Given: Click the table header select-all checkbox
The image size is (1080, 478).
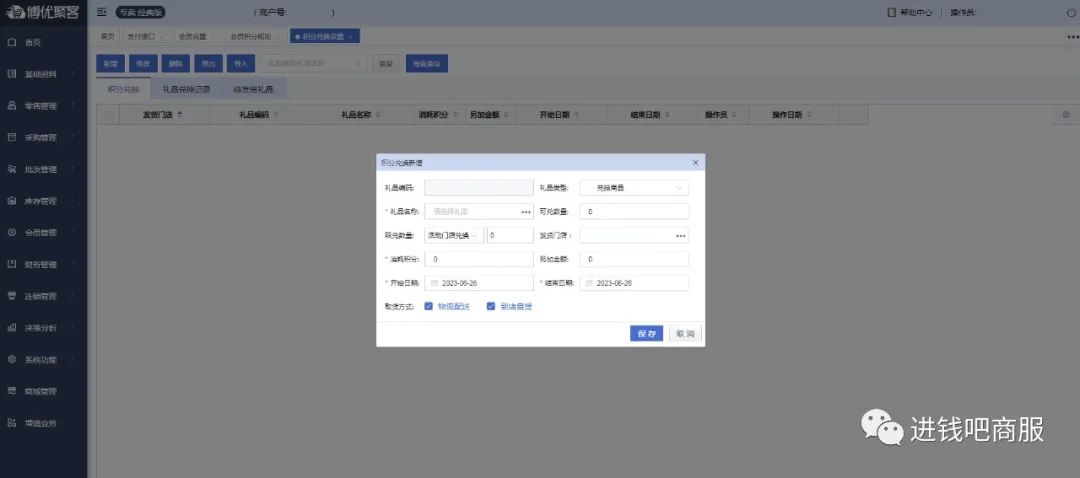Looking at the screenshot, I should [x=108, y=115].
